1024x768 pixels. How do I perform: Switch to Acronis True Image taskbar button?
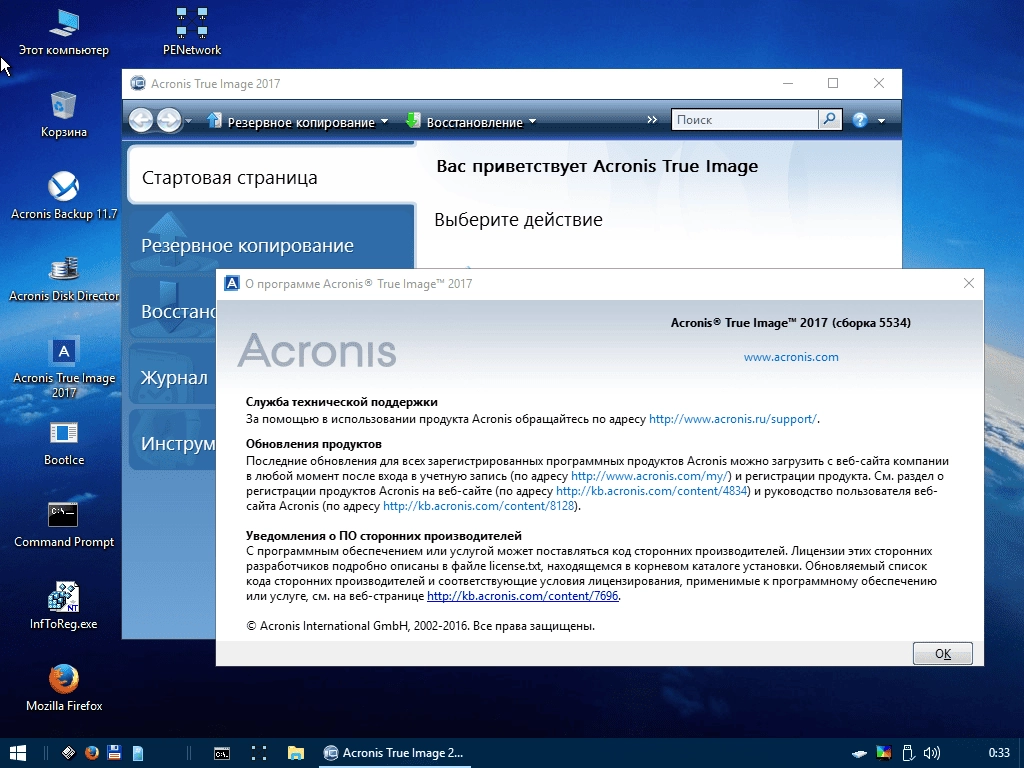394,753
